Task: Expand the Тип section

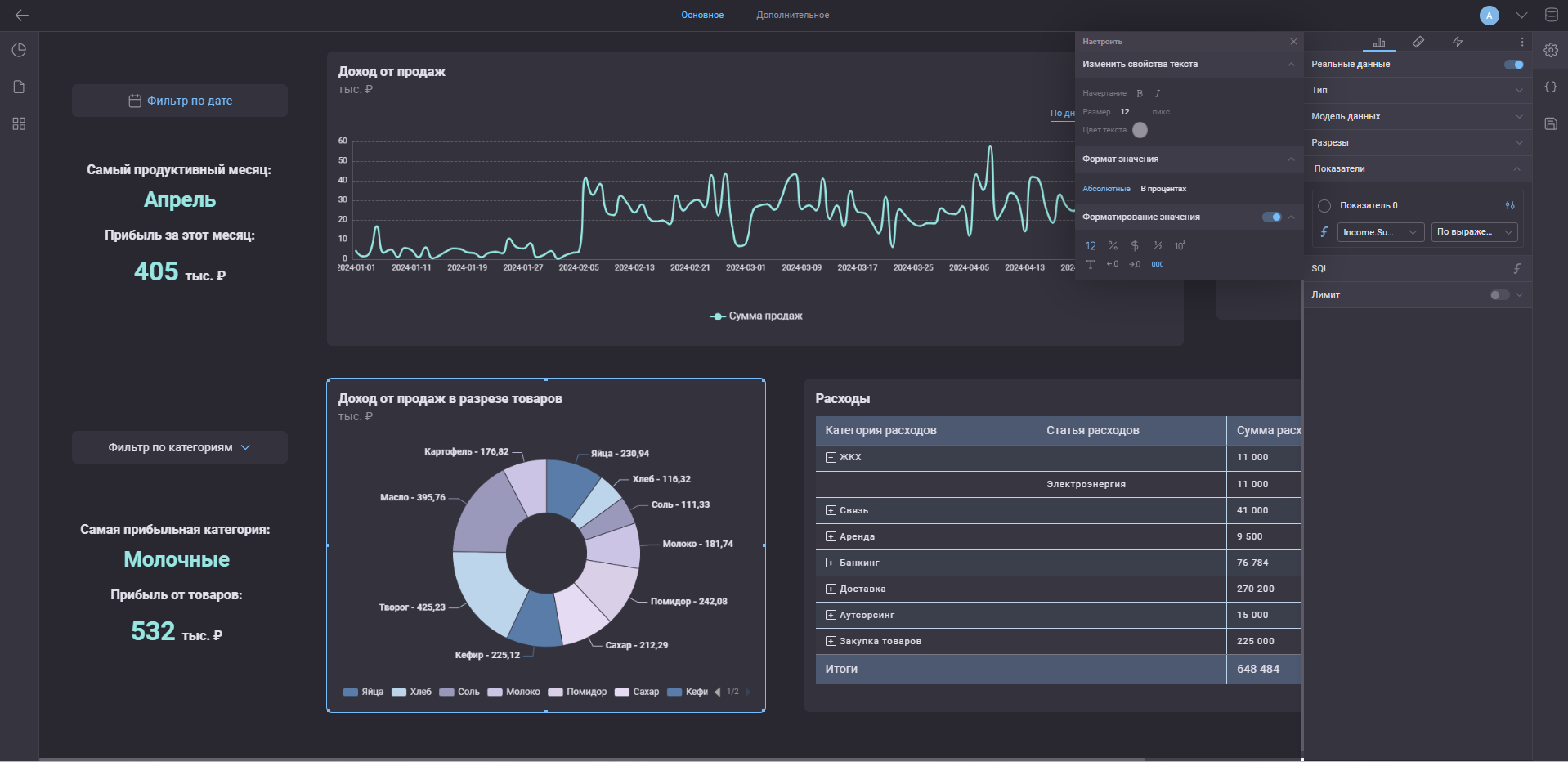Action: point(1418,90)
